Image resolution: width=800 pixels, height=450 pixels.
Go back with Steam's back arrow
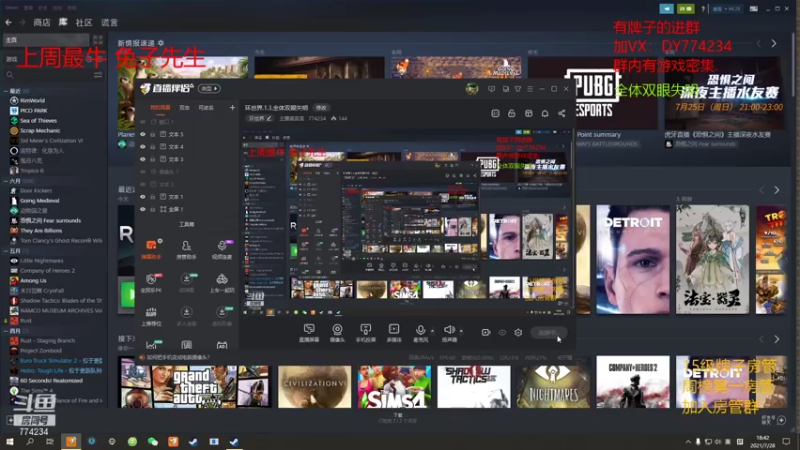(8, 22)
